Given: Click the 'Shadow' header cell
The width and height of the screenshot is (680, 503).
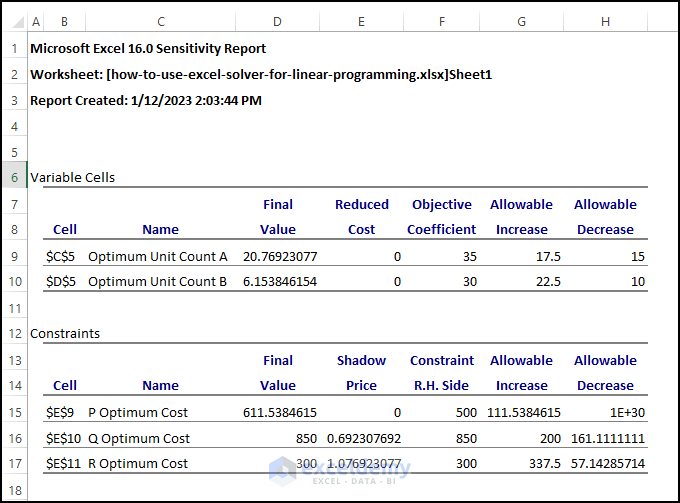Looking at the screenshot, I should 361,360.
